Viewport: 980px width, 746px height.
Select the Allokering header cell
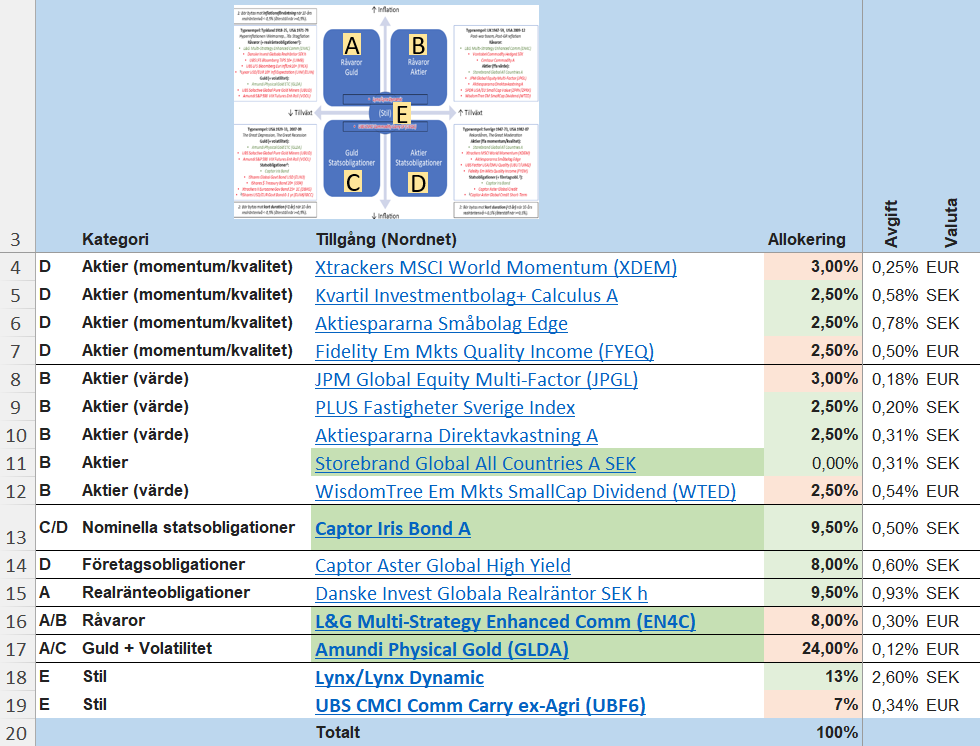806,239
